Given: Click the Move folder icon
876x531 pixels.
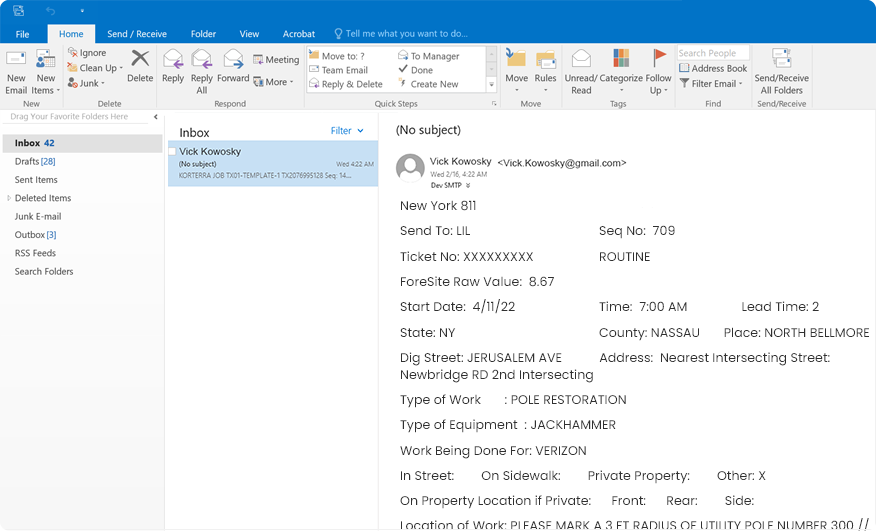Looking at the screenshot, I should [x=516, y=58].
